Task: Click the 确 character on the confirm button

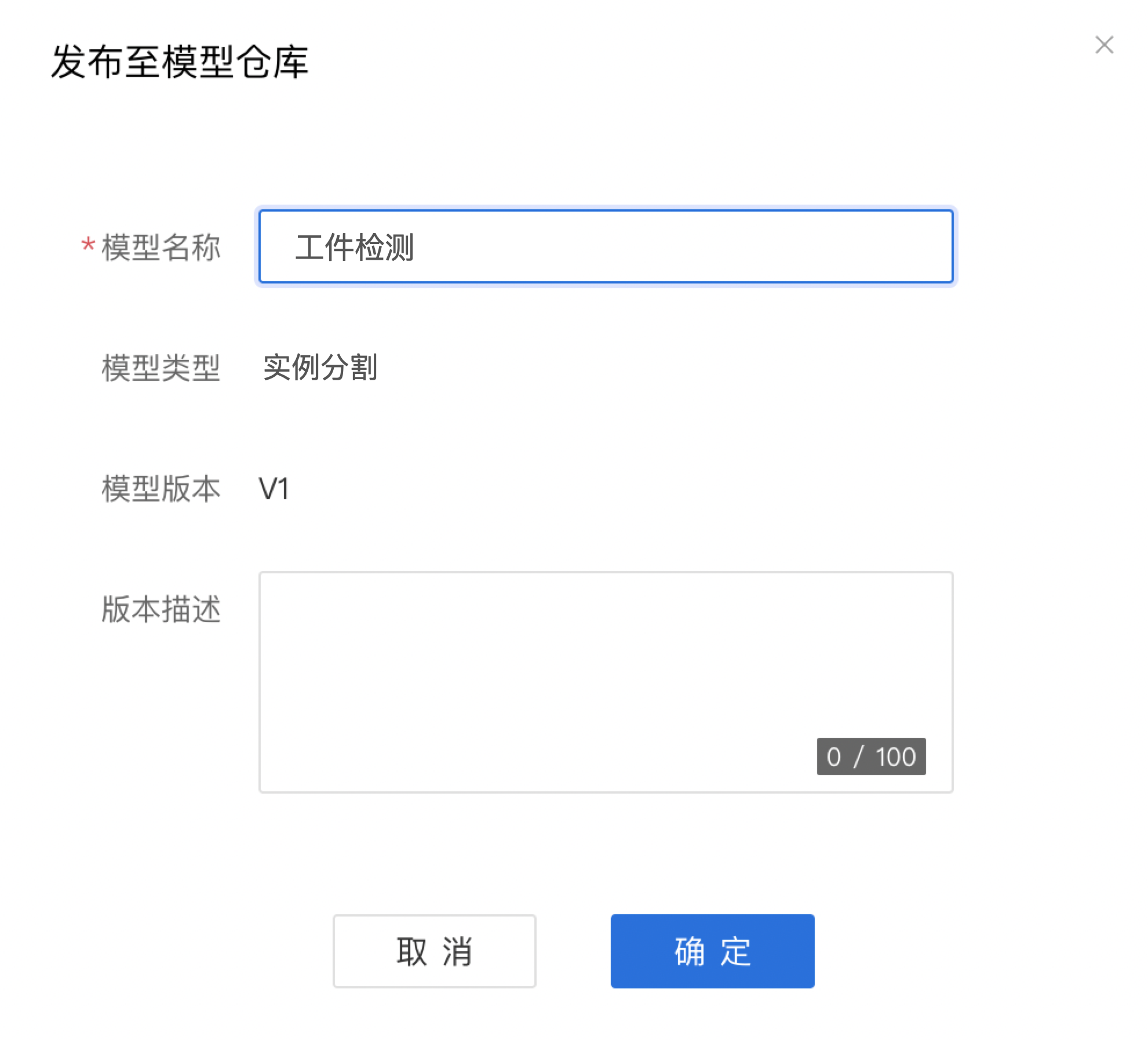Action: pos(690,951)
